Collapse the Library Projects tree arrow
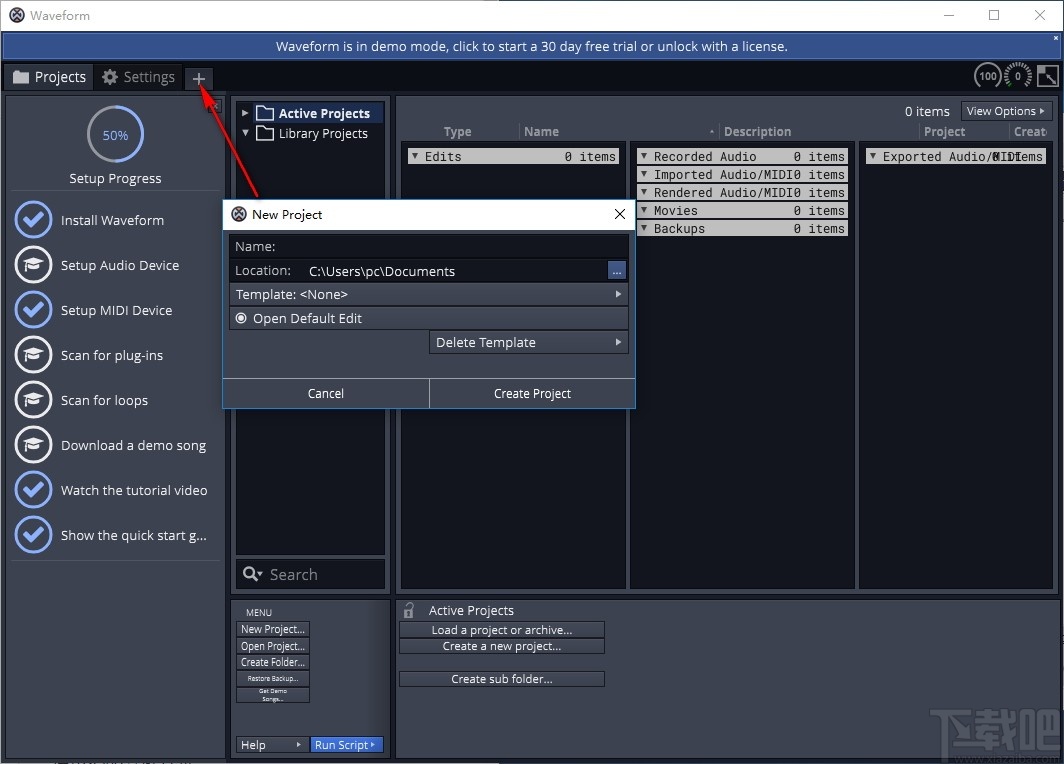 (x=245, y=133)
